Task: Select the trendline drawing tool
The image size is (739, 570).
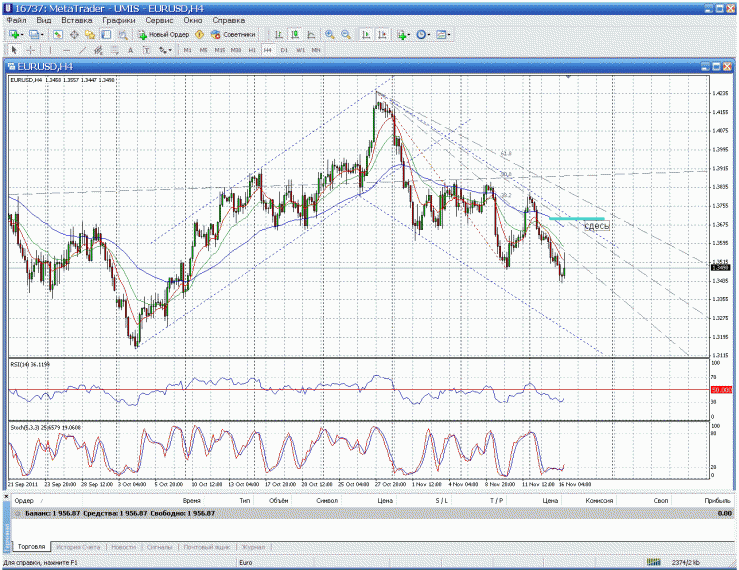Action: pos(84,49)
